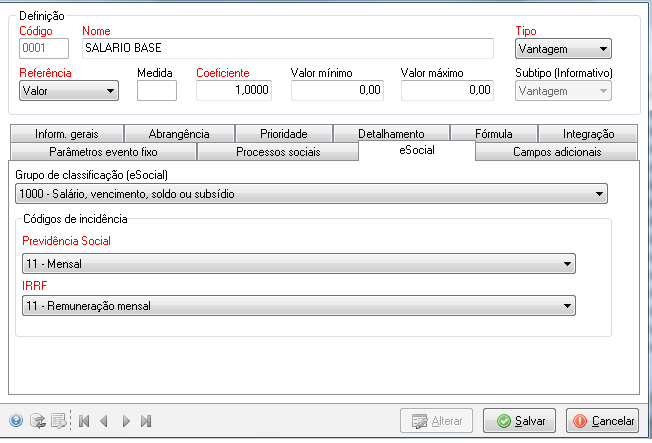Click the blue help question mark icon
The width and height of the screenshot is (652, 443).
tap(16, 421)
